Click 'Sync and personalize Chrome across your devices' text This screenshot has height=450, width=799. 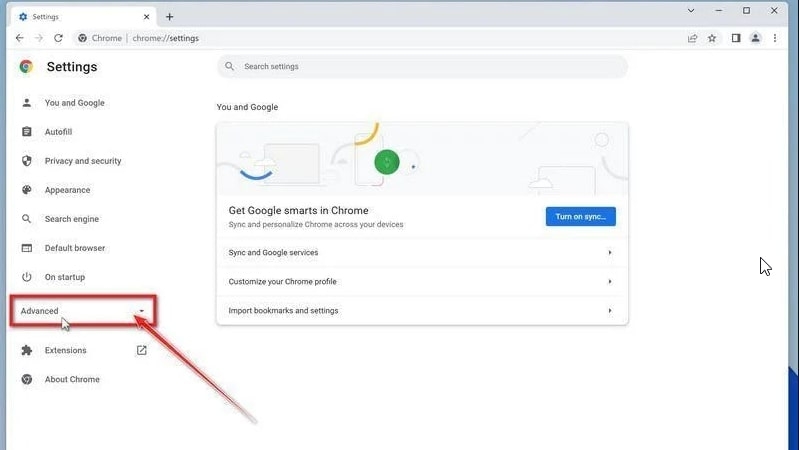tap(316, 225)
